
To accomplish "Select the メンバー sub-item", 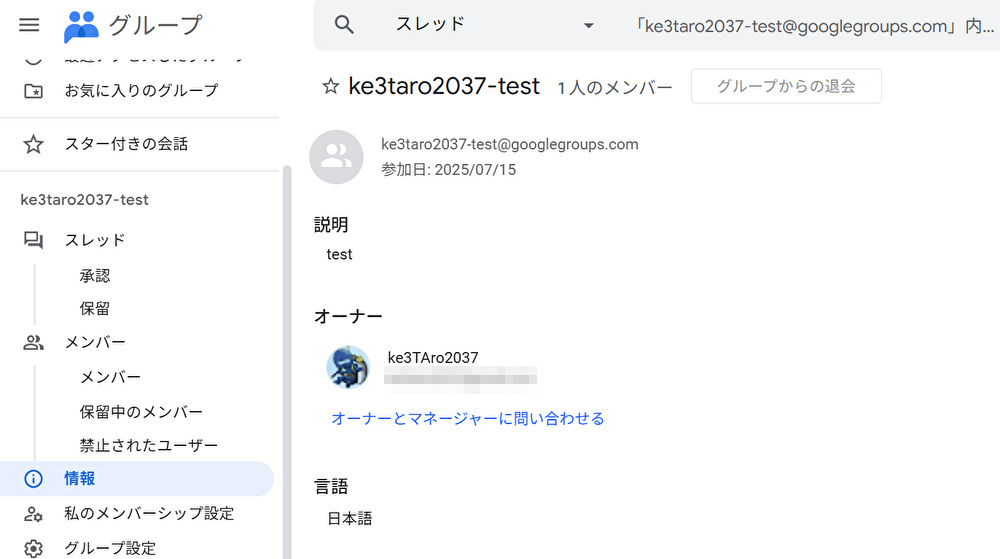I will pyautogui.click(x=110, y=377).
